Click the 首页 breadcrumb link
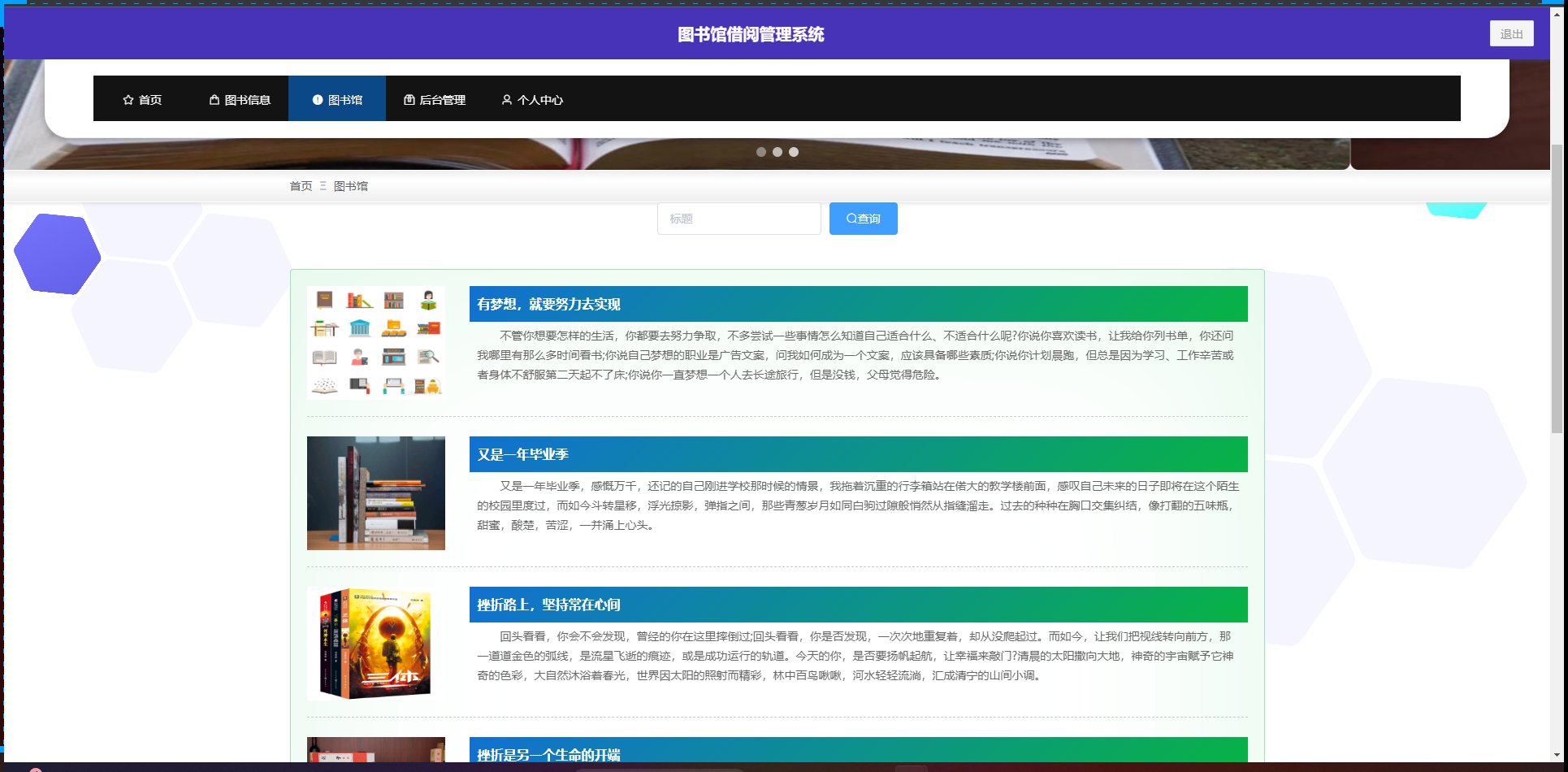 pyautogui.click(x=301, y=186)
